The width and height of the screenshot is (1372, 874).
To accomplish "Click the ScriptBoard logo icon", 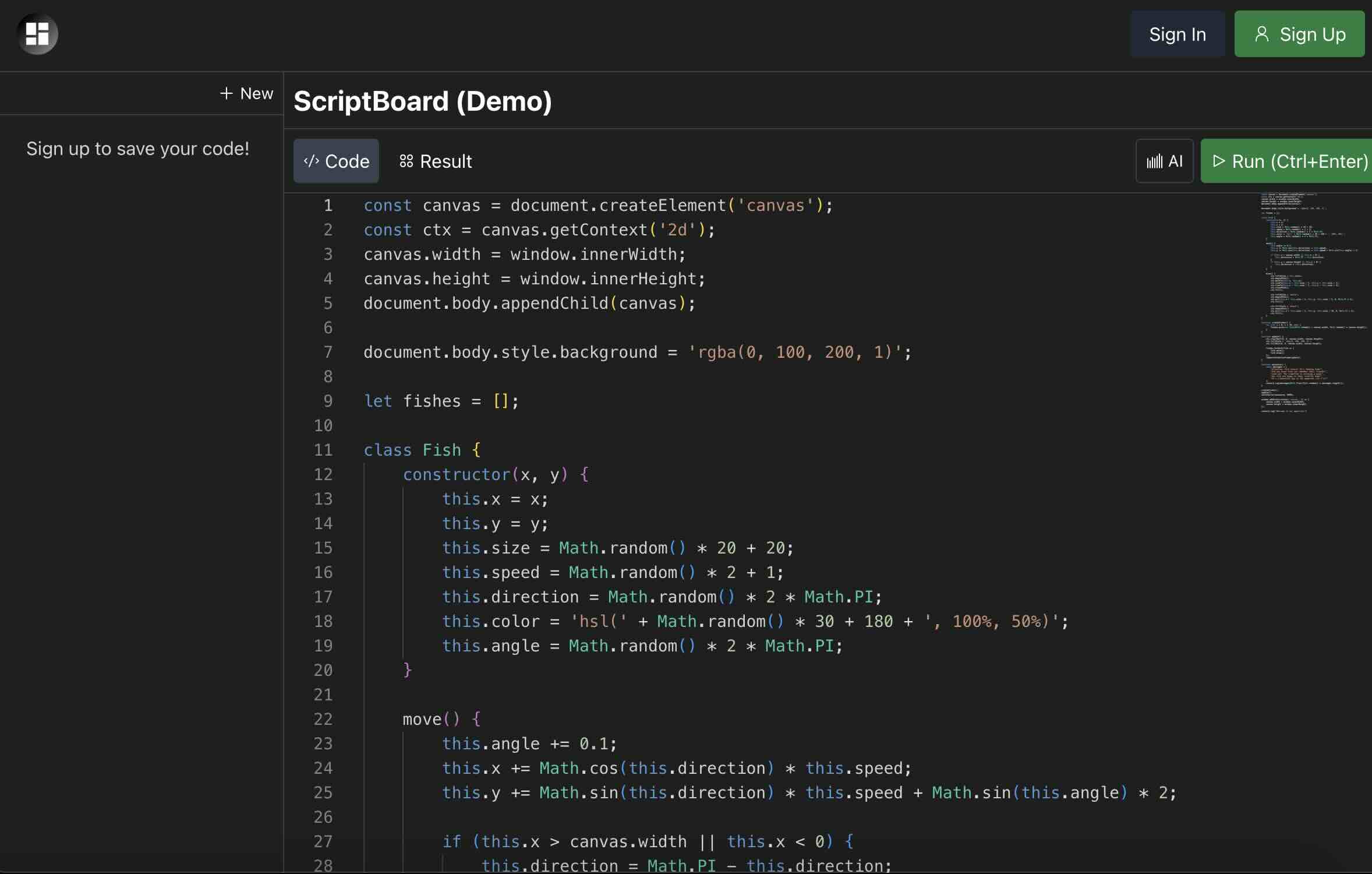I will click(x=36, y=34).
